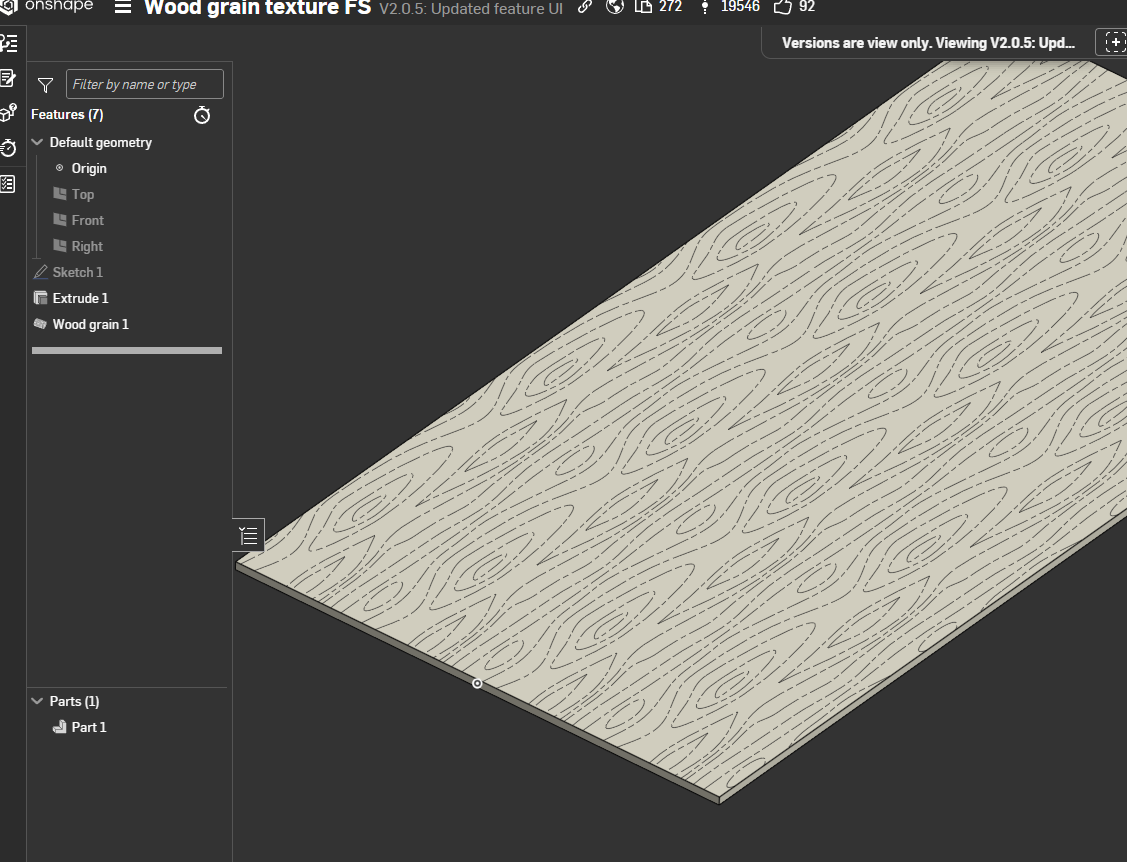Select Wood grain 1 feature
This screenshot has height=862, width=1127.
(x=91, y=324)
